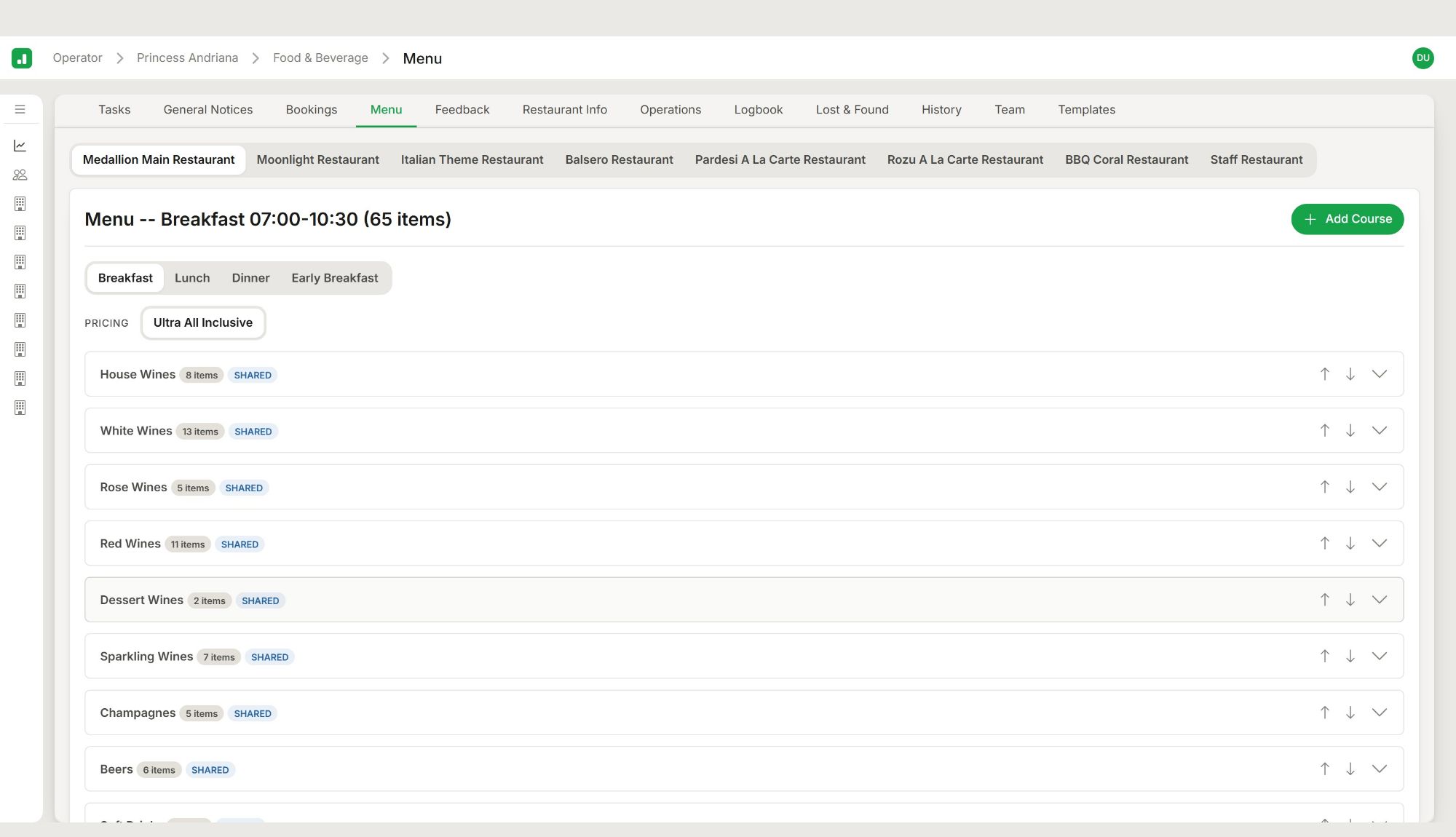
Task: Expand the Champagnes course
Action: click(1380, 713)
